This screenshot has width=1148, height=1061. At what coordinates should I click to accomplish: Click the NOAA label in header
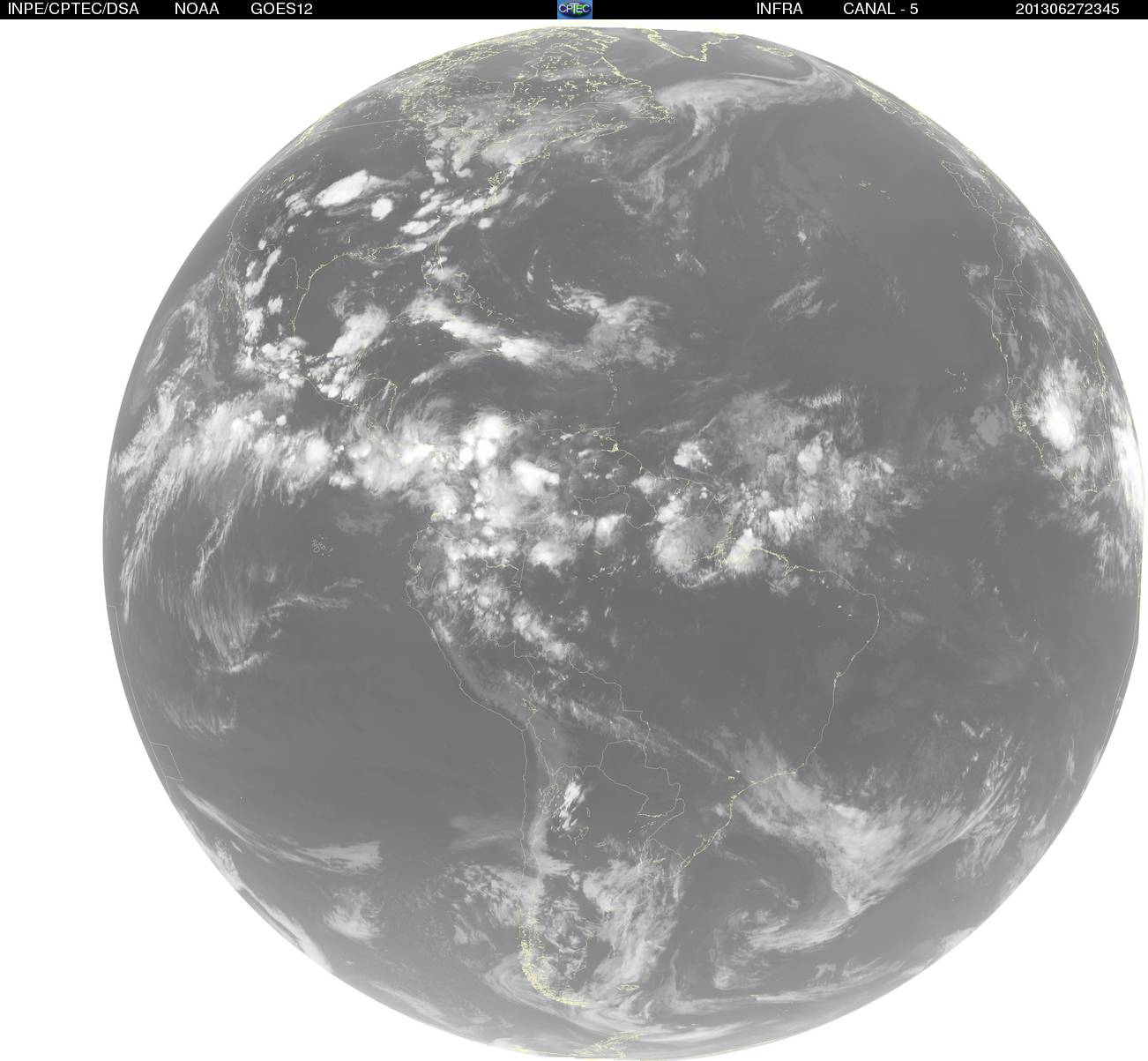point(197,9)
